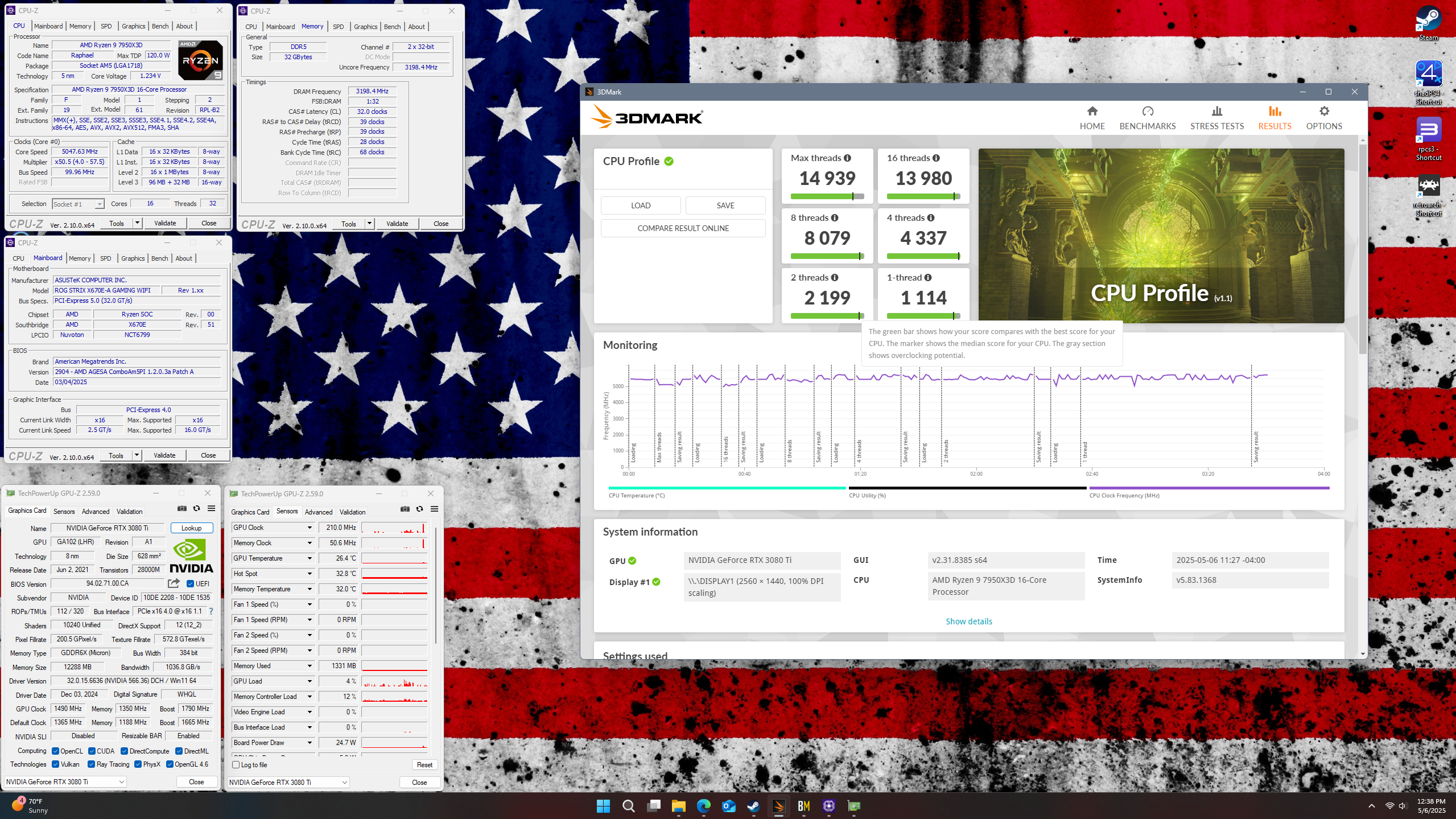Image resolution: width=1456 pixels, height=819 pixels.
Task: Toggle the CUDA checkbox in GPU-Z
Action: coord(92,751)
